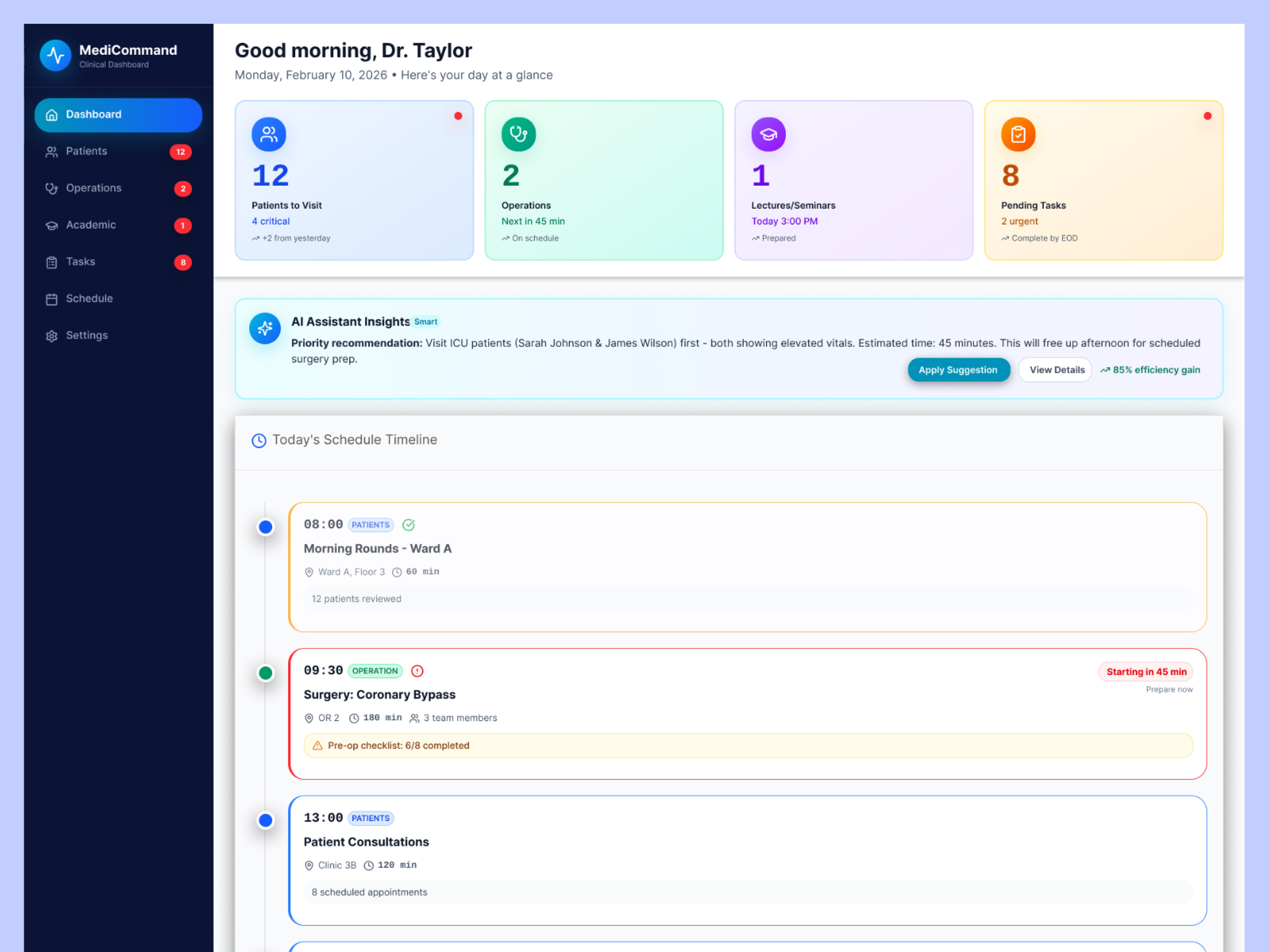Click the Academic graduation cap icon

click(x=52, y=225)
